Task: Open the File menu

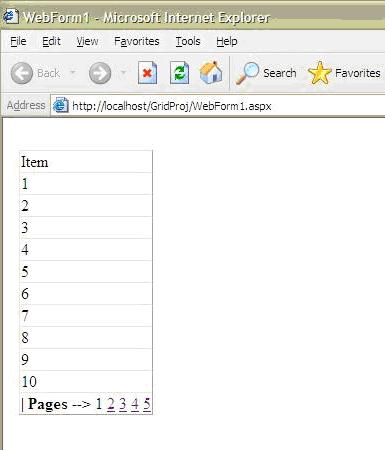Action: point(18,41)
